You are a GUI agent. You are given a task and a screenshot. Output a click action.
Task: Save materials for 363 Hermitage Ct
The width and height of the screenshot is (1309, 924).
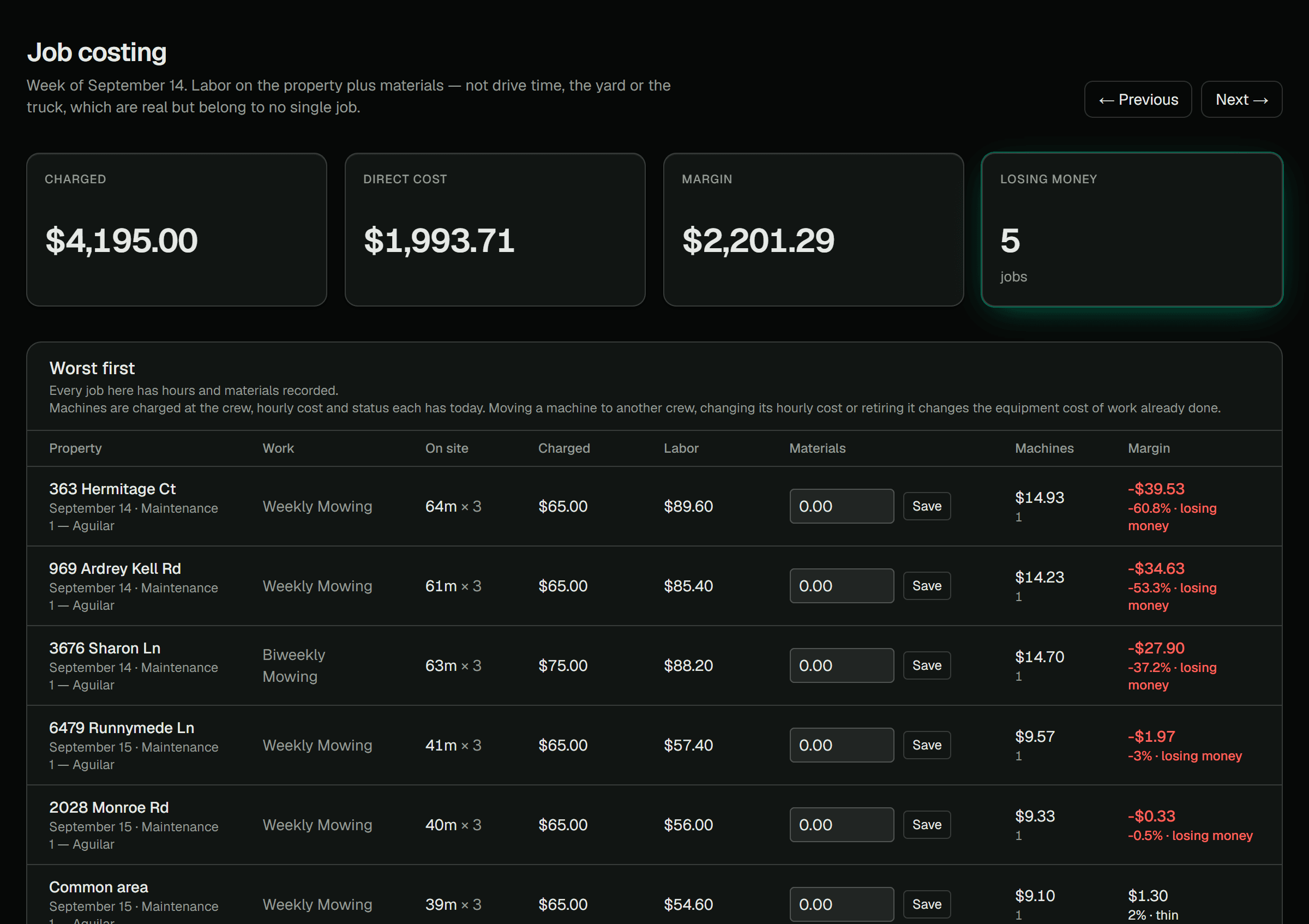pos(927,506)
